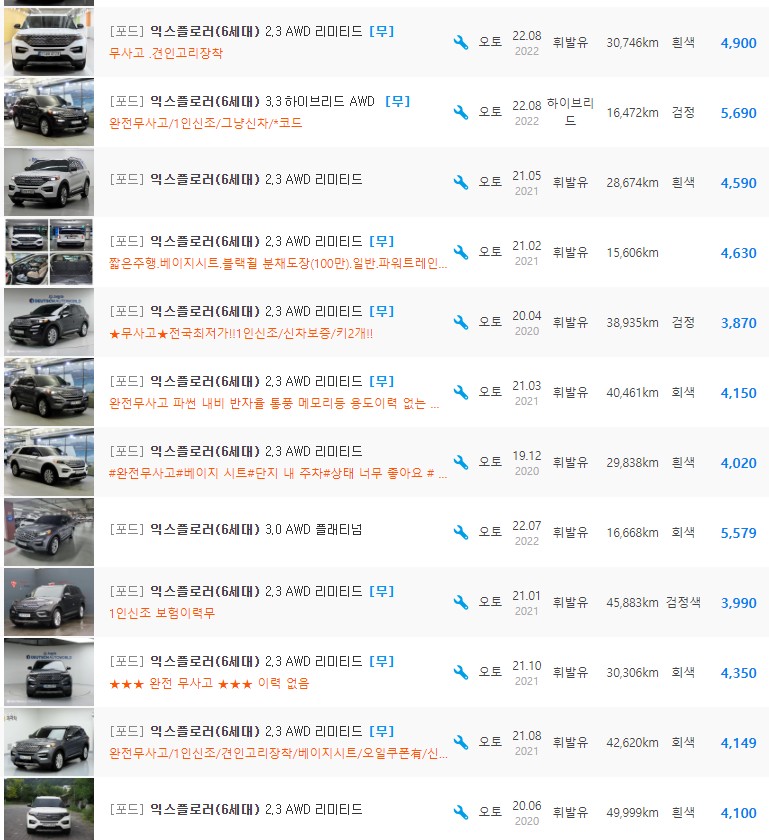Click registration date 22.07
This screenshot has height=840, width=769.
pos(527,526)
